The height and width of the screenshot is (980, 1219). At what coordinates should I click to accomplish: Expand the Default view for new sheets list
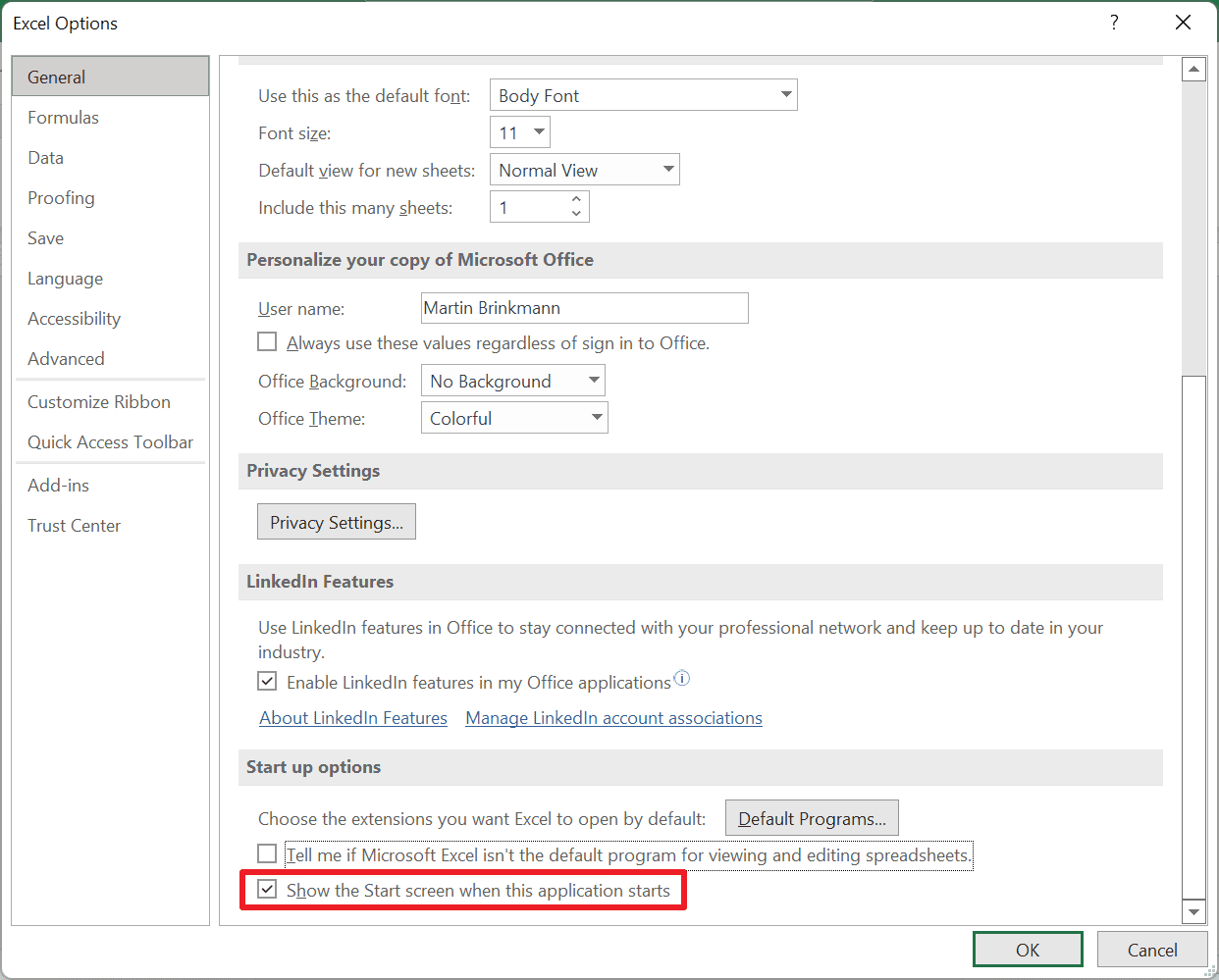point(668,169)
